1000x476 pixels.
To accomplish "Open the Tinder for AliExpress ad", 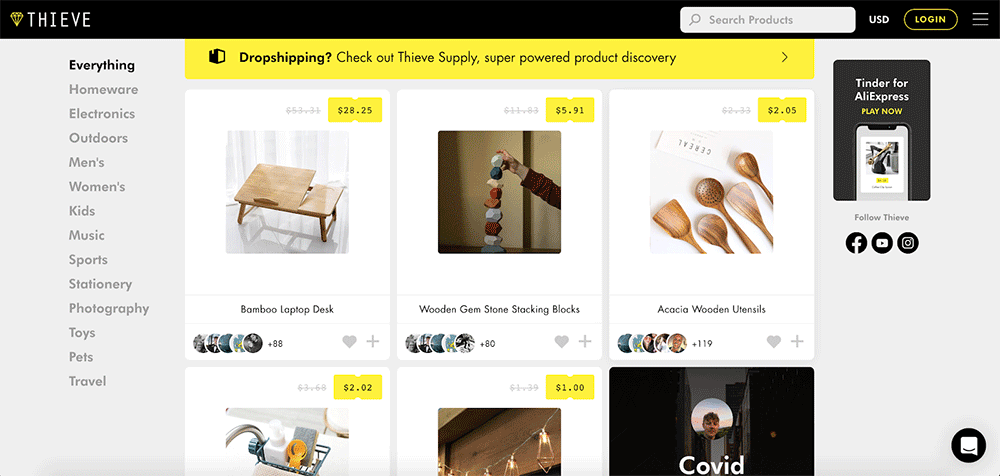I will click(x=881, y=130).
